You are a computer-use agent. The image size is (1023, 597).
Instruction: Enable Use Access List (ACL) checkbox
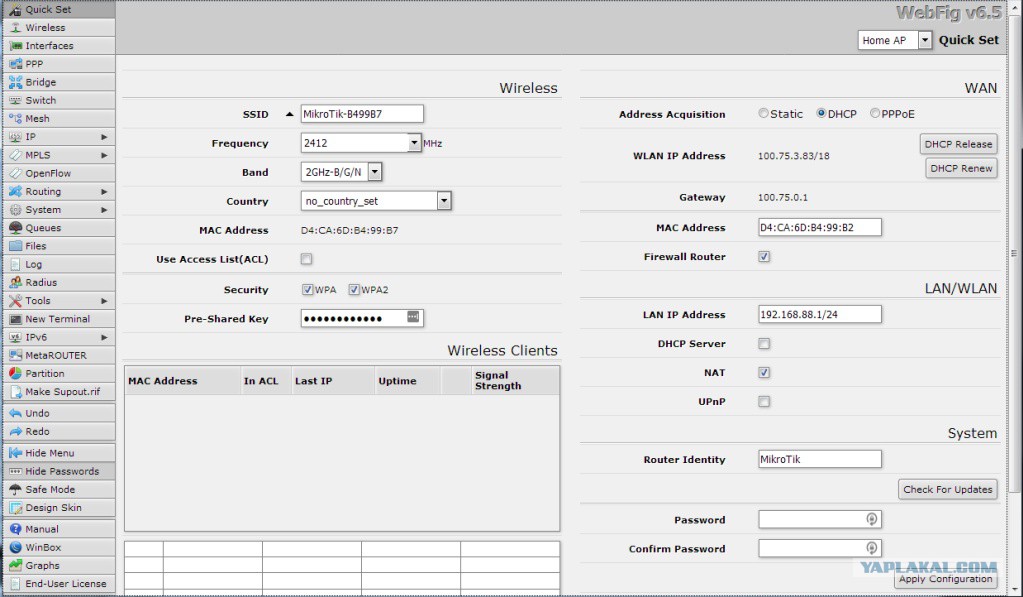tap(307, 259)
